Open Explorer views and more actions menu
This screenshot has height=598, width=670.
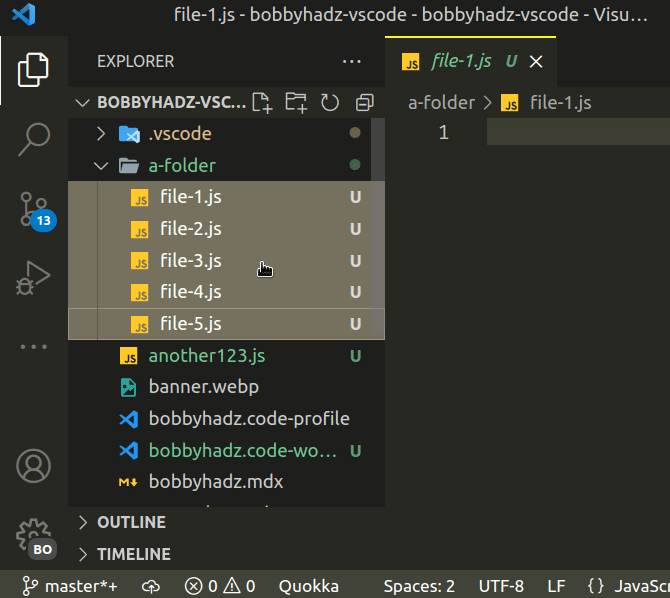(x=351, y=62)
